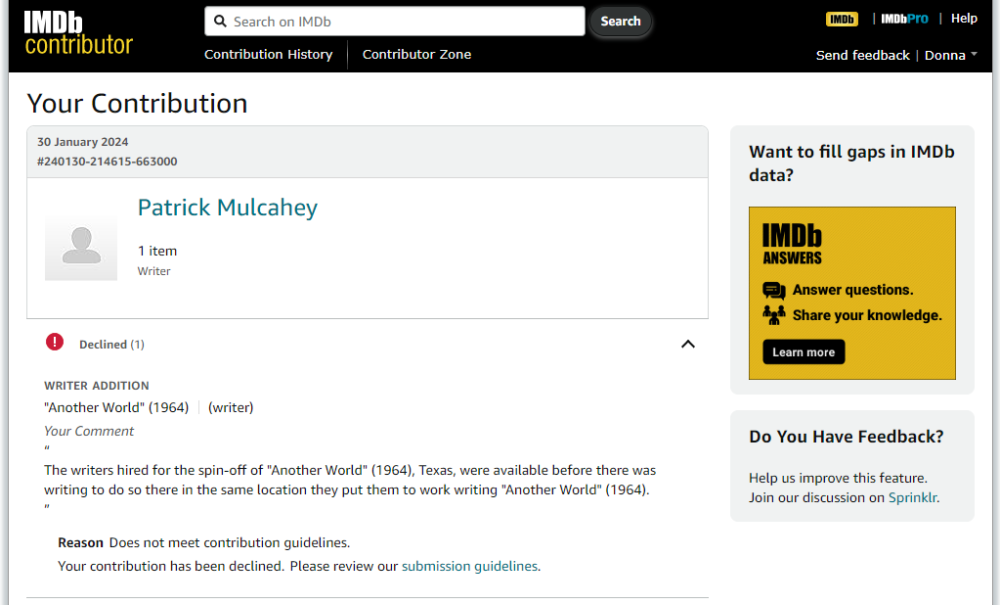Click the magnifying glass in the search bar
The width and height of the screenshot is (1000, 605).
pos(220,20)
